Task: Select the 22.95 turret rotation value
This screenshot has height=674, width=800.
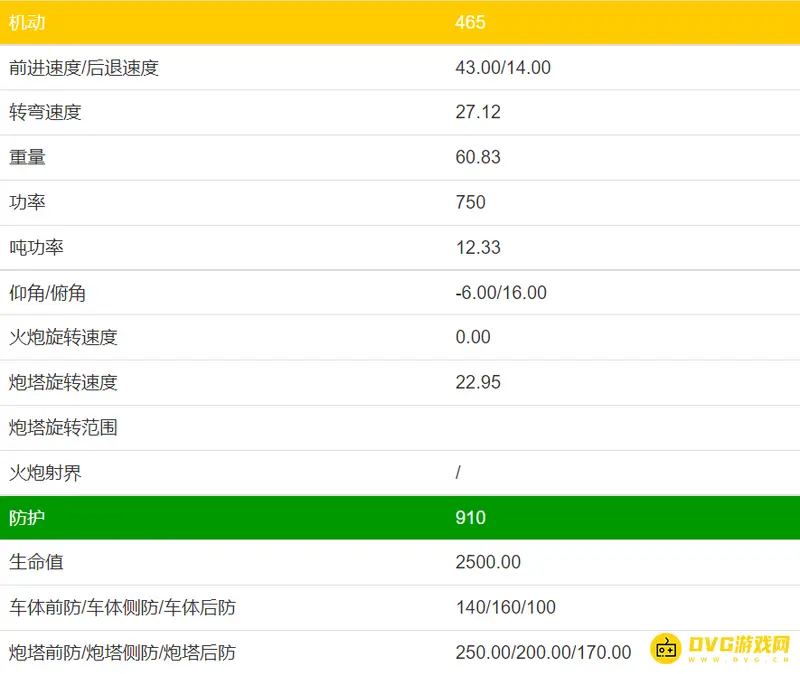Action: pos(478,382)
